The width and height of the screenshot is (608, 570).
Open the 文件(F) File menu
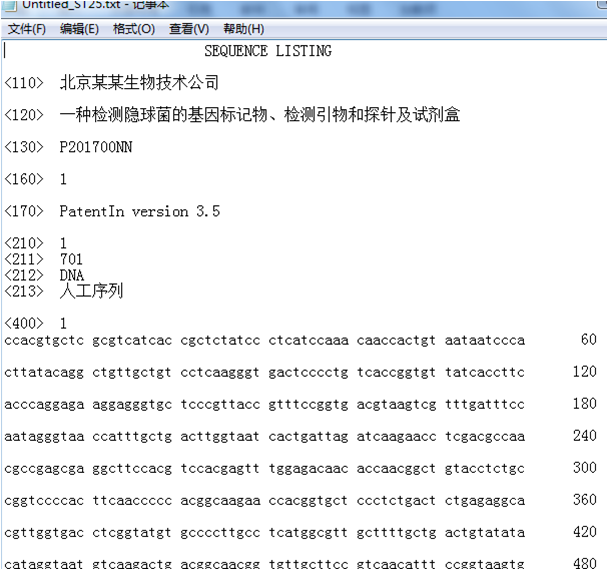(27, 29)
